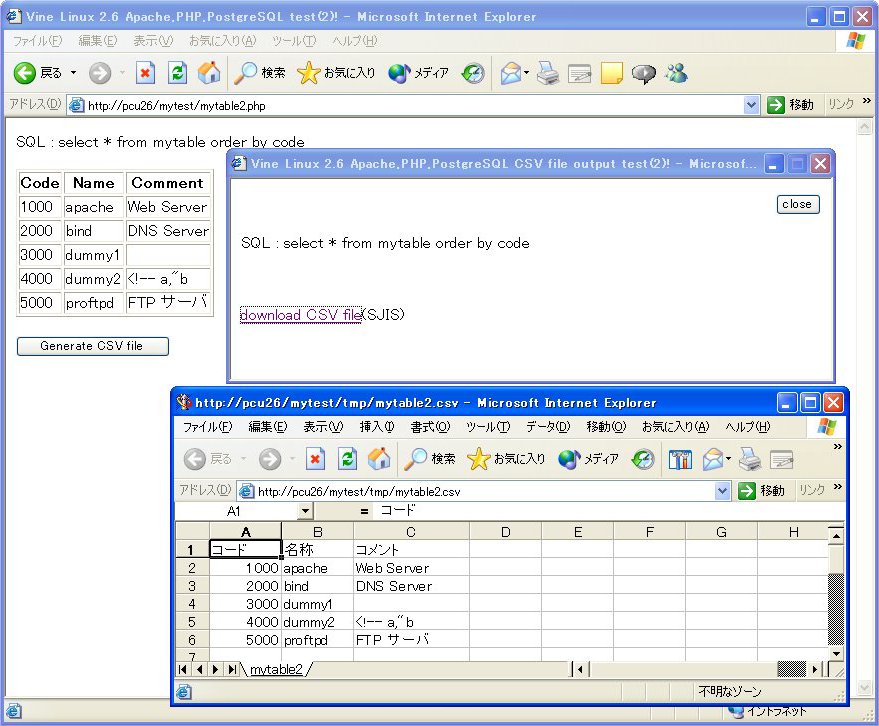Click spreadsheet vertical scrollbar down arrow
879x726 pixels.
836,653
